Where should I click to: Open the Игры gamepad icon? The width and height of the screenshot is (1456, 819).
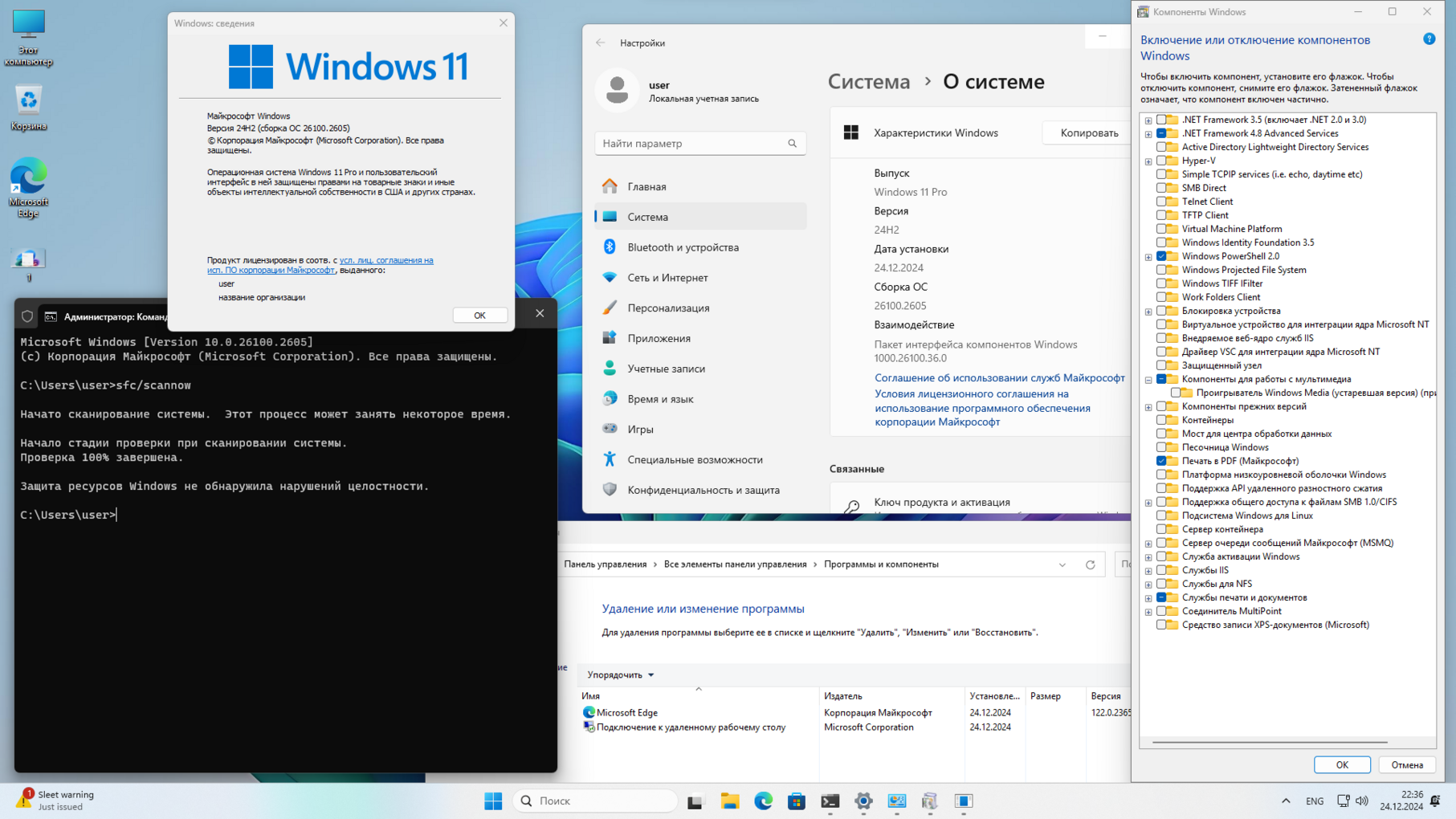610,429
